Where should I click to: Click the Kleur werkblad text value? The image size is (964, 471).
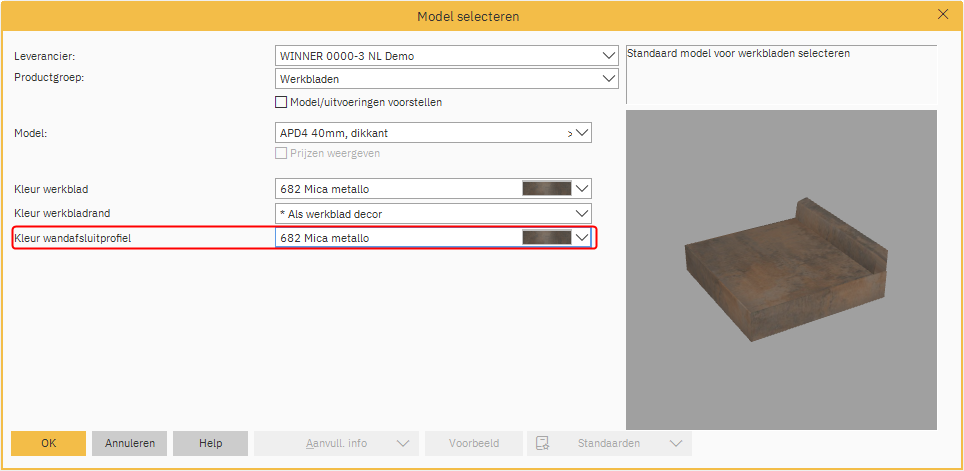coord(324,188)
